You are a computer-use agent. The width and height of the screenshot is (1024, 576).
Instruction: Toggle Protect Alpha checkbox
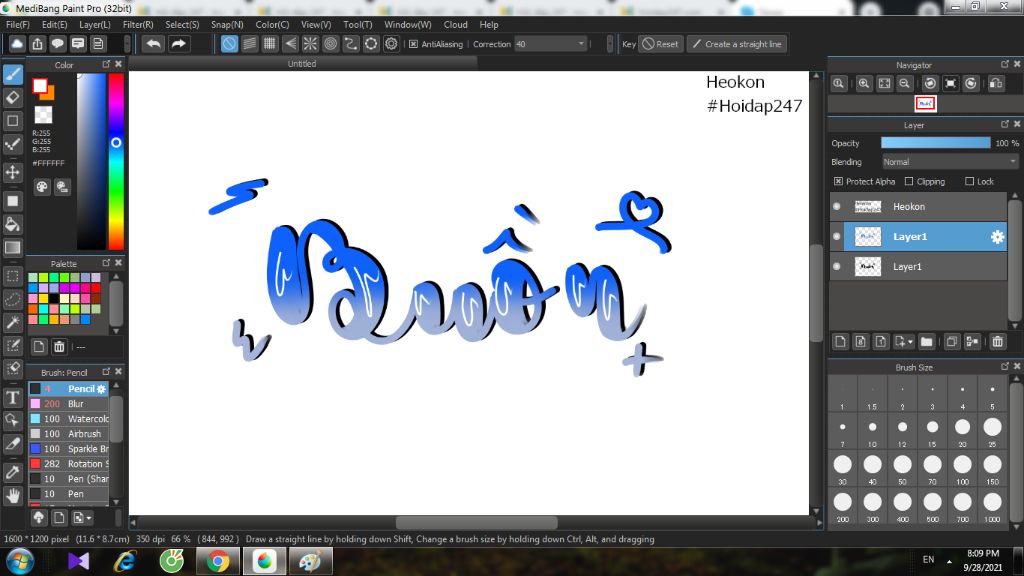click(x=838, y=182)
